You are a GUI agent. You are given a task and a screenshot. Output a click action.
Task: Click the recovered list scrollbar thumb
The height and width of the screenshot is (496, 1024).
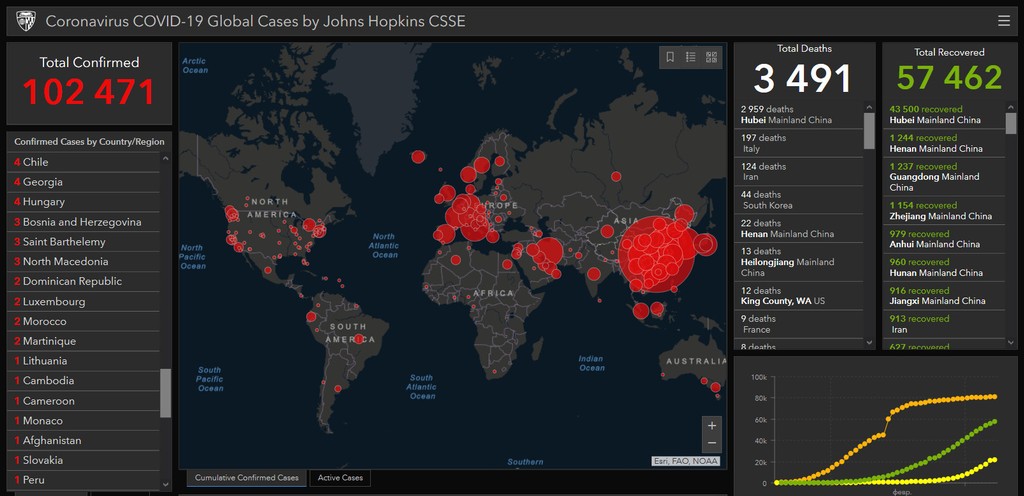(x=1011, y=123)
